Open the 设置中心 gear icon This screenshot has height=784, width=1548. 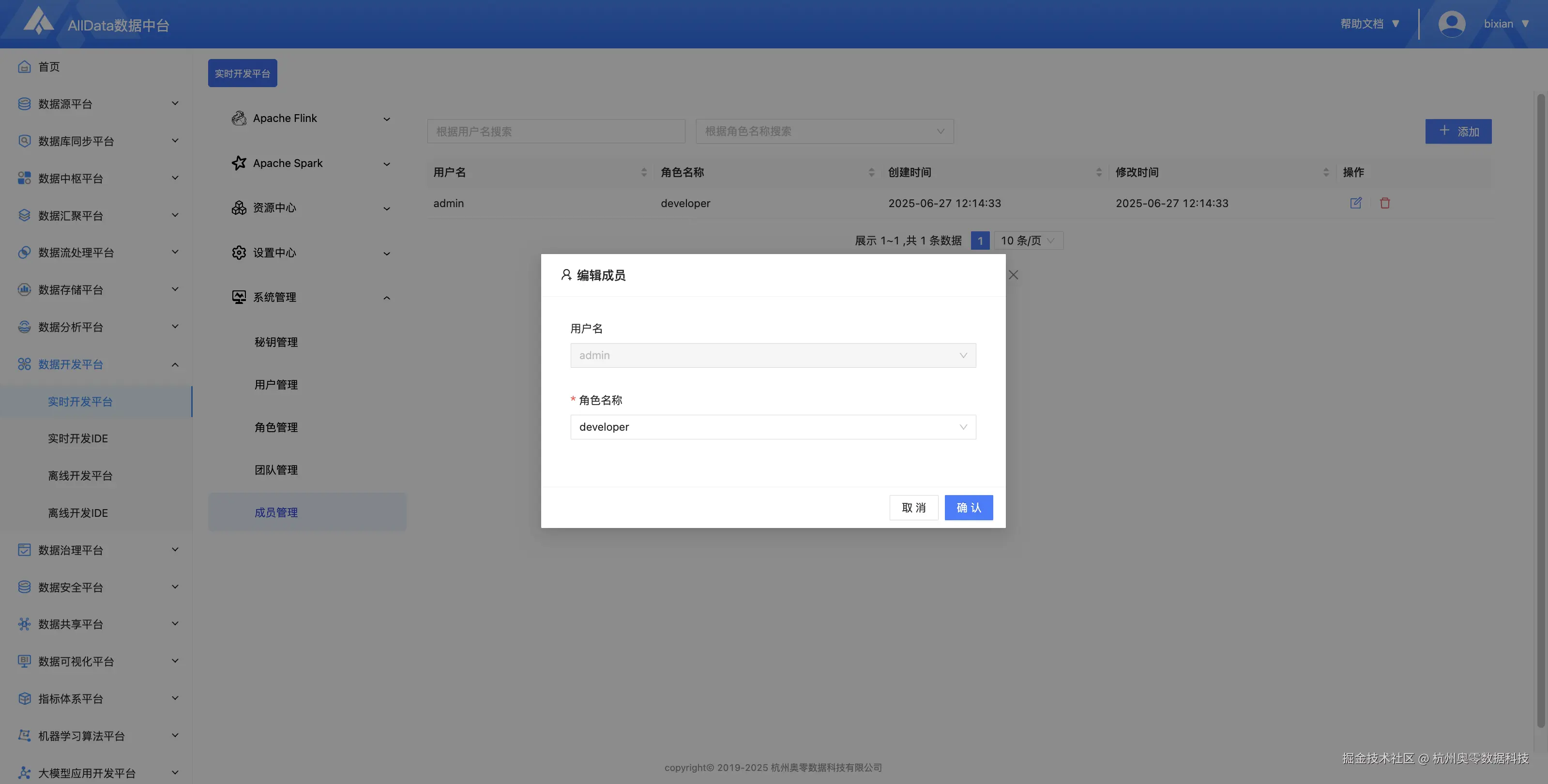point(239,252)
